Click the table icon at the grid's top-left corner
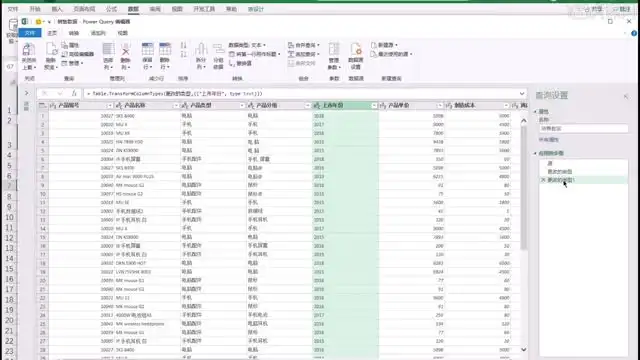 pos(42,106)
